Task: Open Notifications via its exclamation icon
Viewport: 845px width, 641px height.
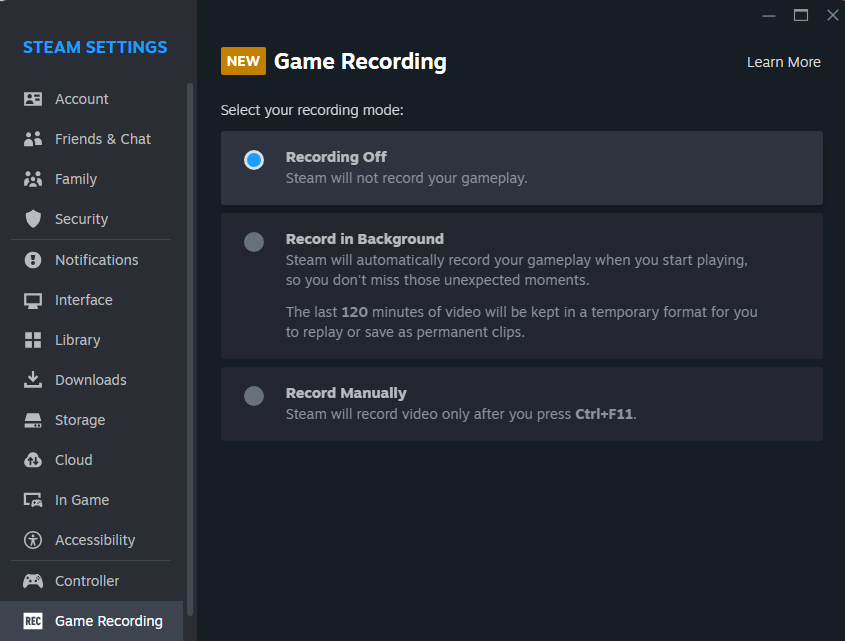Action: click(33, 260)
